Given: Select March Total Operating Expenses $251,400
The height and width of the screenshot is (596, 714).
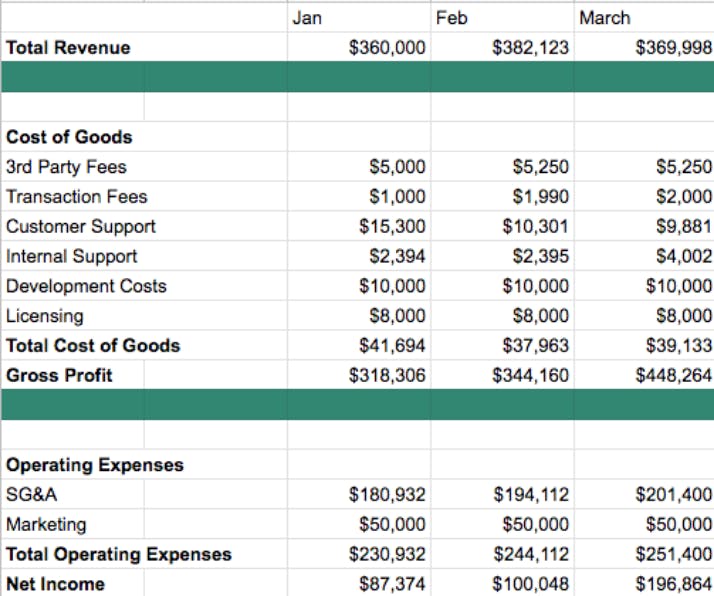Looking at the screenshot, I should (x=643, y=554).
